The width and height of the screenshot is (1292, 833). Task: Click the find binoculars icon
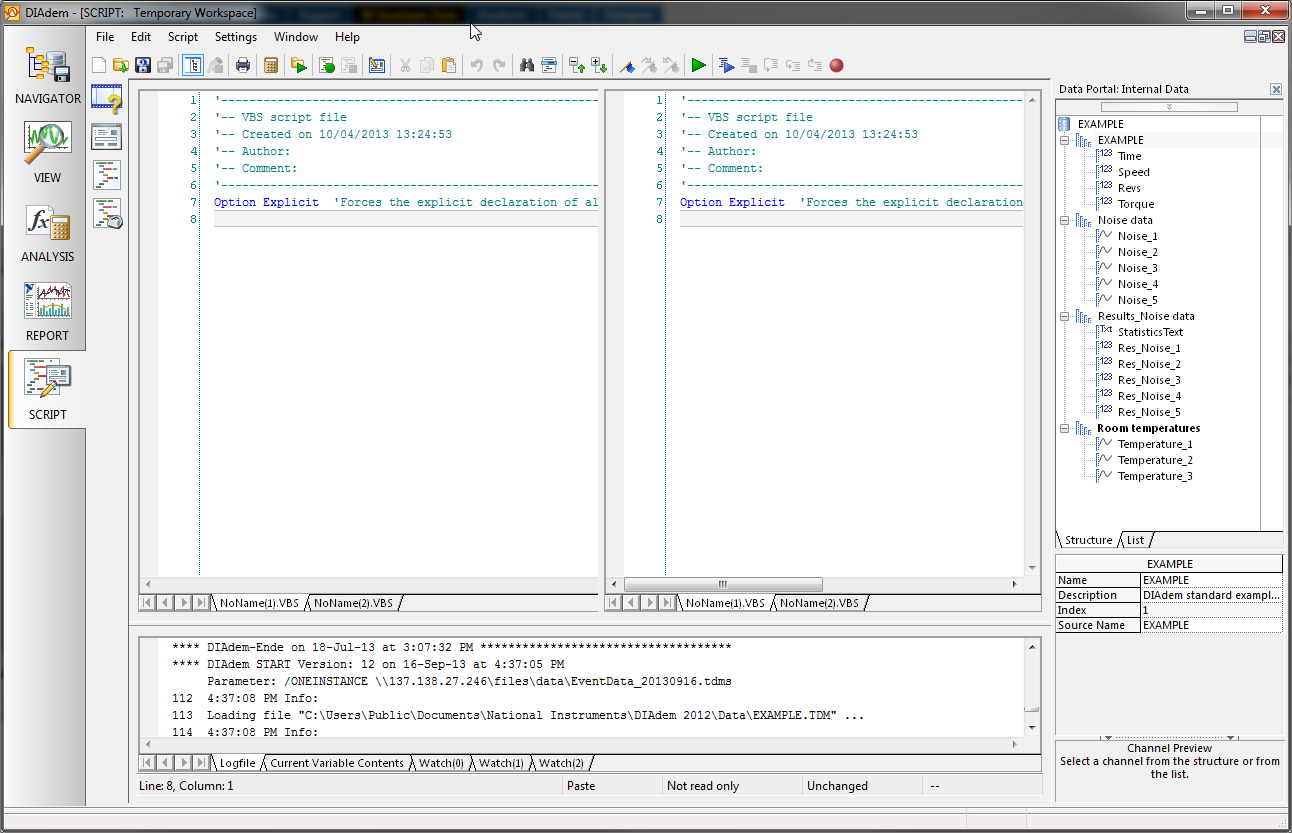point(527,65)
